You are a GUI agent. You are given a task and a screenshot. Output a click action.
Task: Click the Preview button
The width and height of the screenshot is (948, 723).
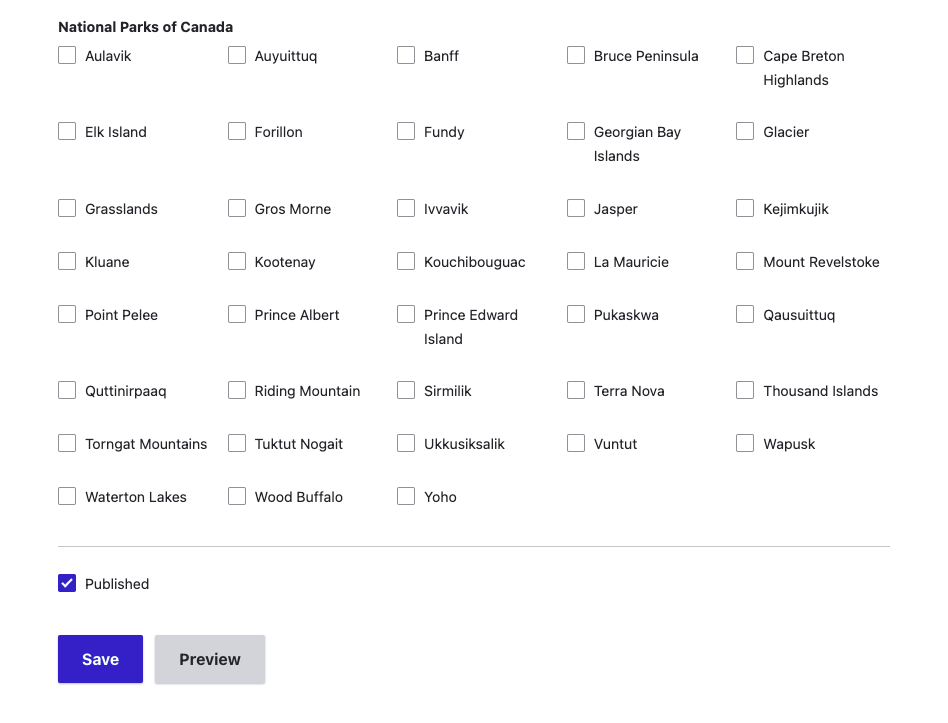[x=210, y=659]
